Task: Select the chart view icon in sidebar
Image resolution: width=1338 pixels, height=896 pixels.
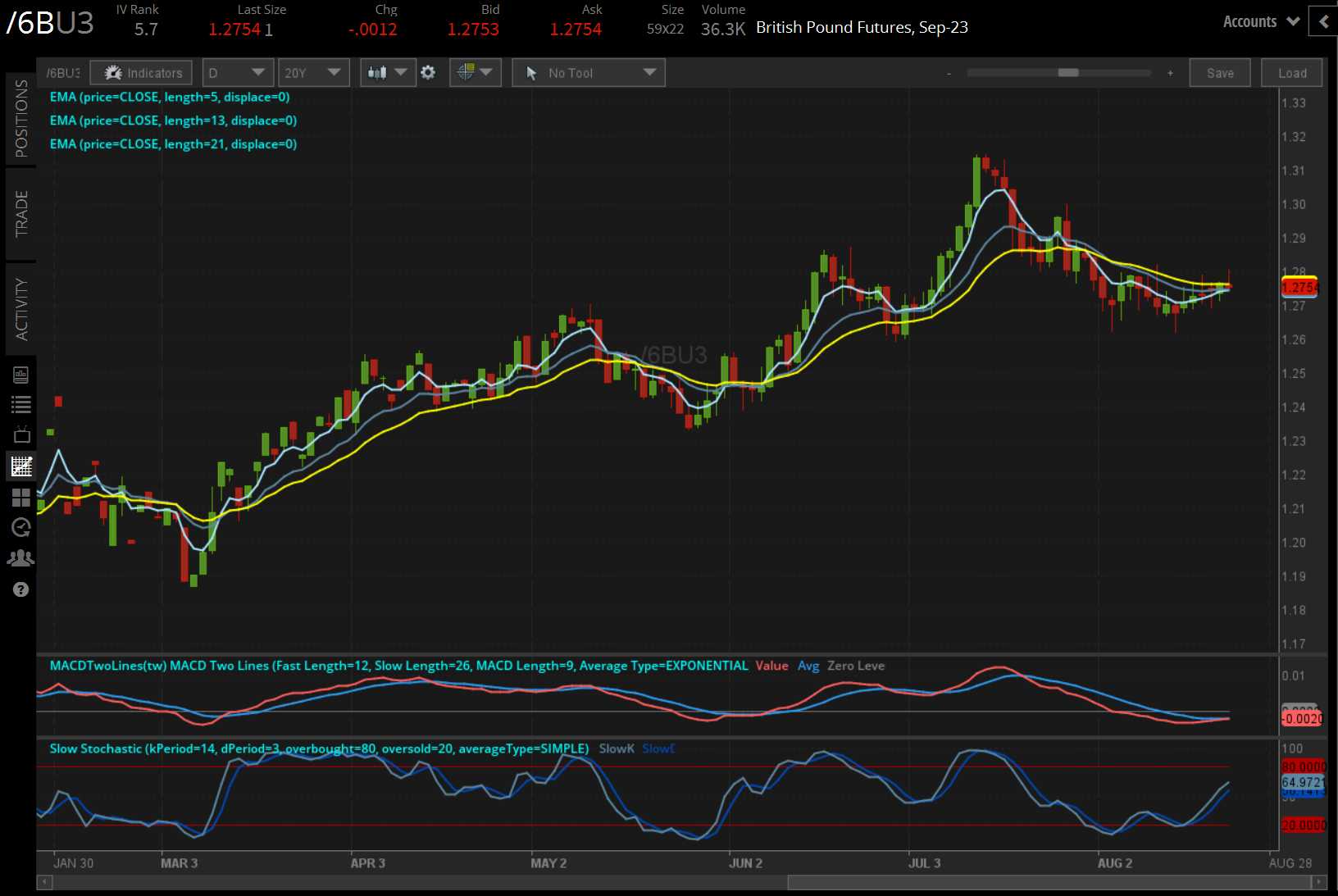Action: point(21,466)
